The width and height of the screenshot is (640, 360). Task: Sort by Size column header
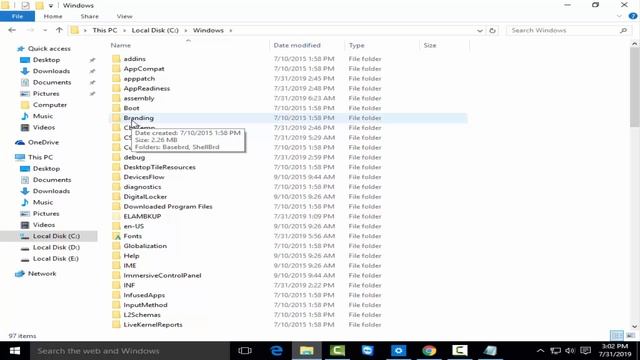[x=430, y=45]
